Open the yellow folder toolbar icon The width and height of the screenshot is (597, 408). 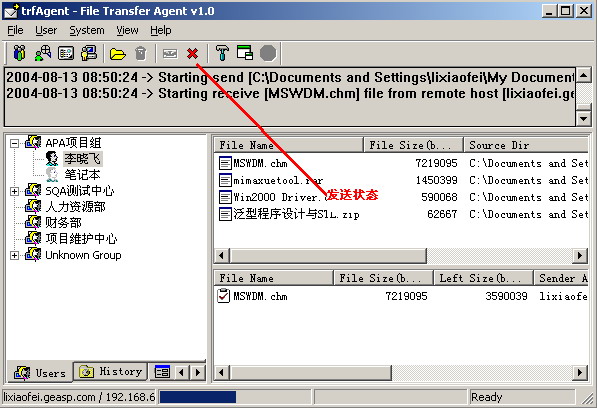coord(118,54)
